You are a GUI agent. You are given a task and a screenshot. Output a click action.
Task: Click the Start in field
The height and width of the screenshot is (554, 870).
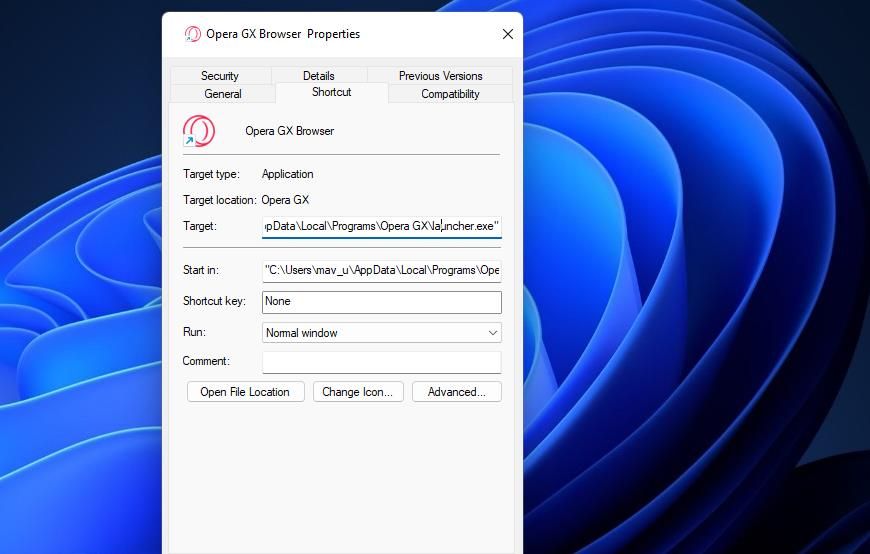(382, 270)
